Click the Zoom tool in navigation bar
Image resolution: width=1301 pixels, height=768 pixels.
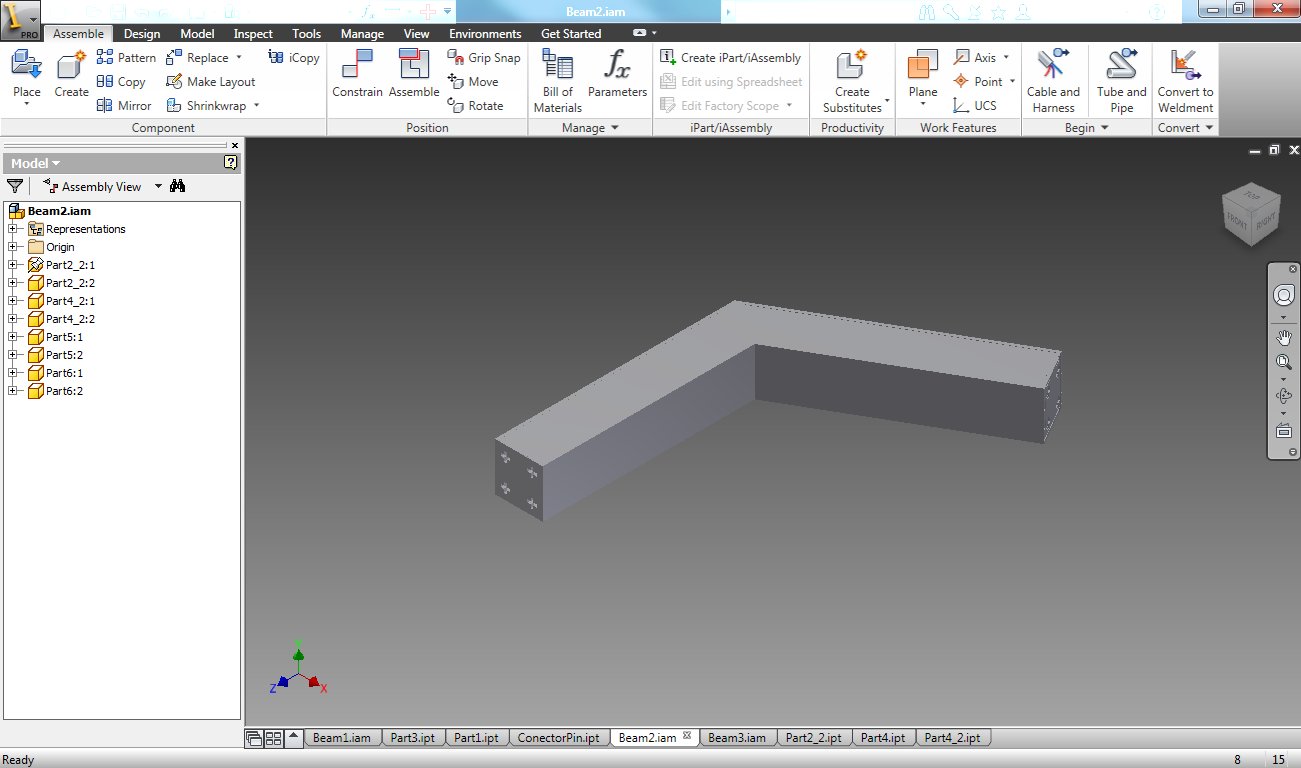[x=1284, y=362]
